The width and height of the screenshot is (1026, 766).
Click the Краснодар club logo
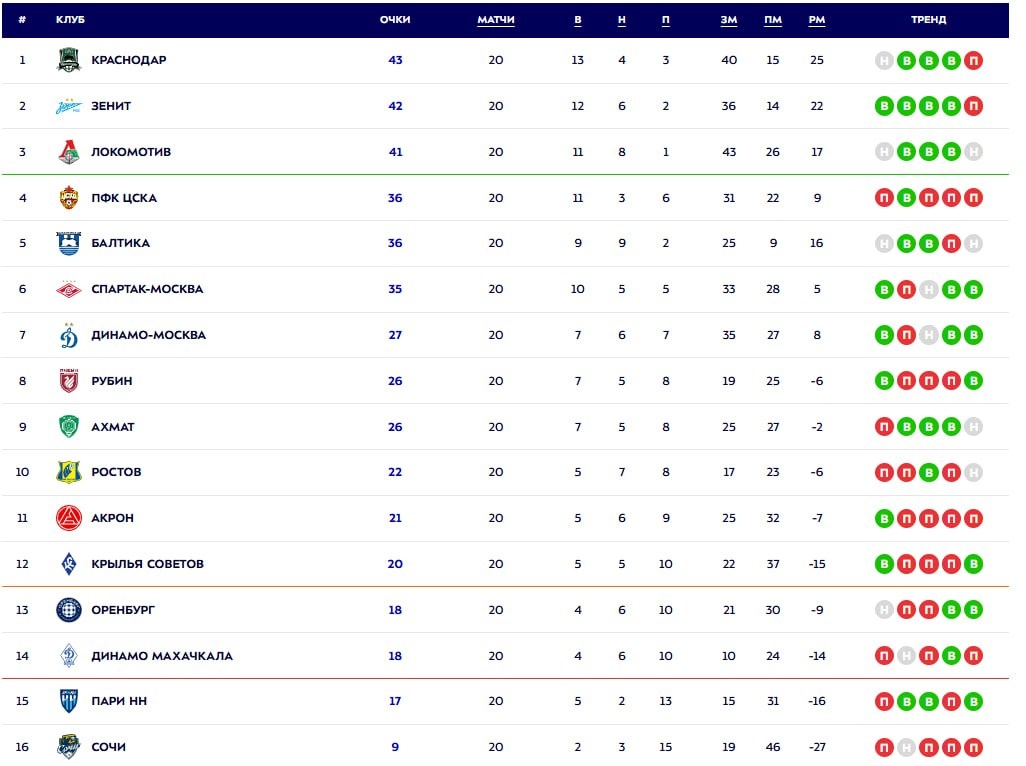[x=68, y=60]
